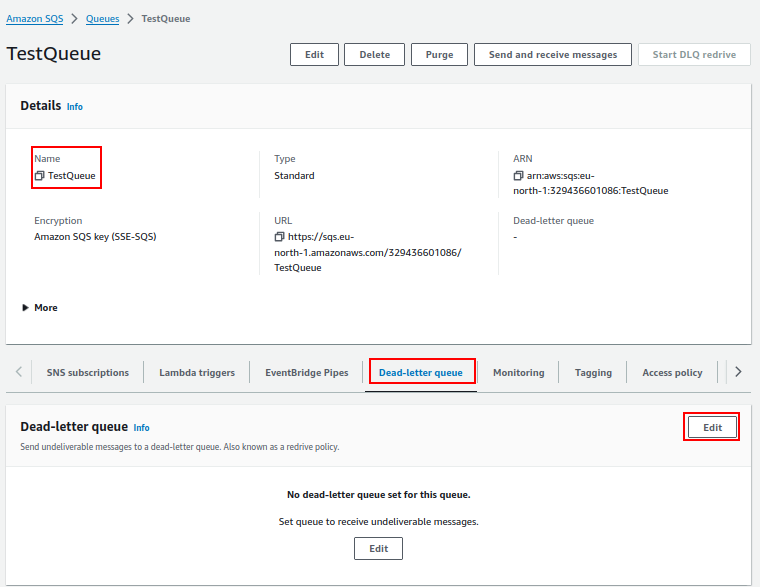Click the https://sqs.eu-north-1 URL text
The width and height of the screenshot is (760, 587).
[368, 252]
